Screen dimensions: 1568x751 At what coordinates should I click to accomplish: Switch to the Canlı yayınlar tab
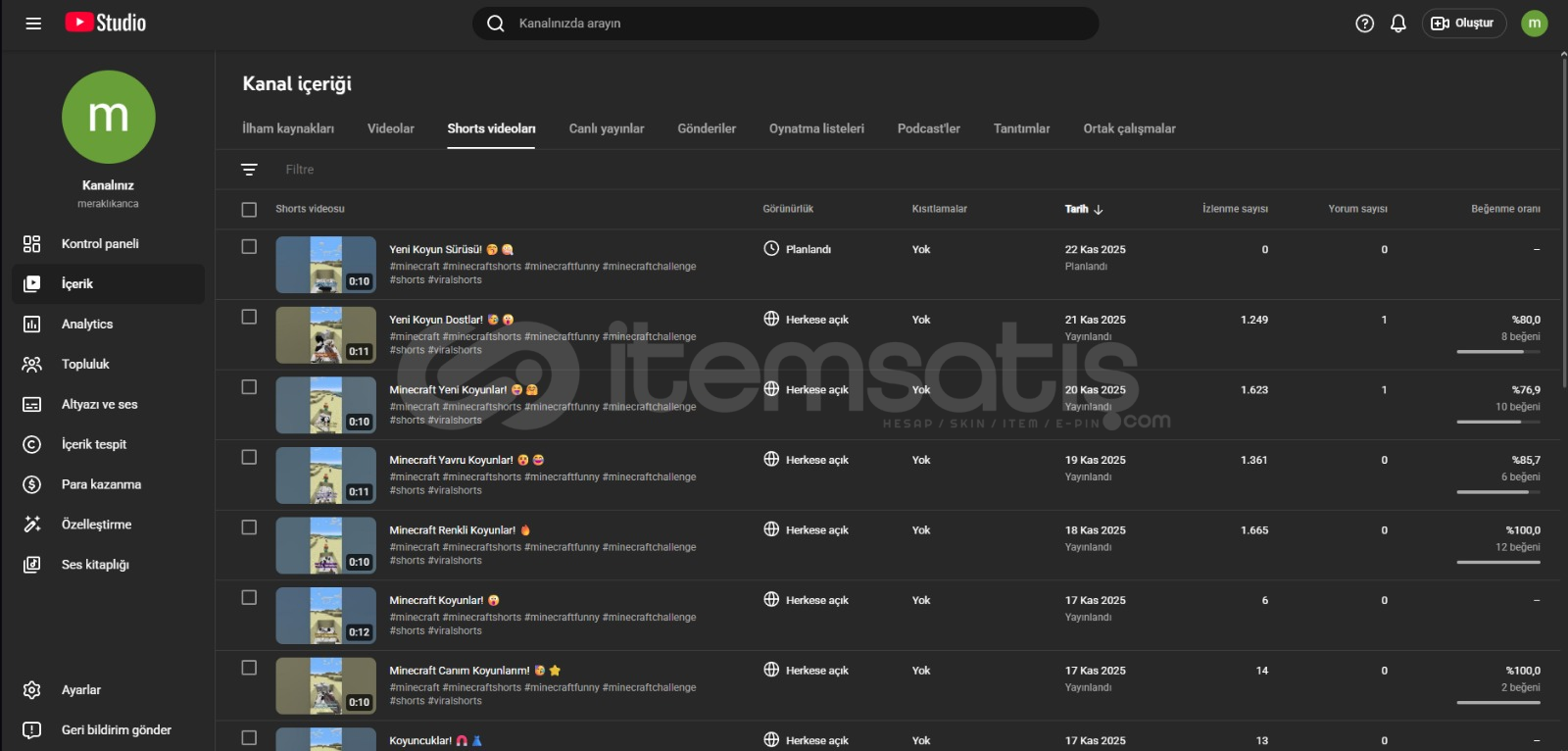607,128
